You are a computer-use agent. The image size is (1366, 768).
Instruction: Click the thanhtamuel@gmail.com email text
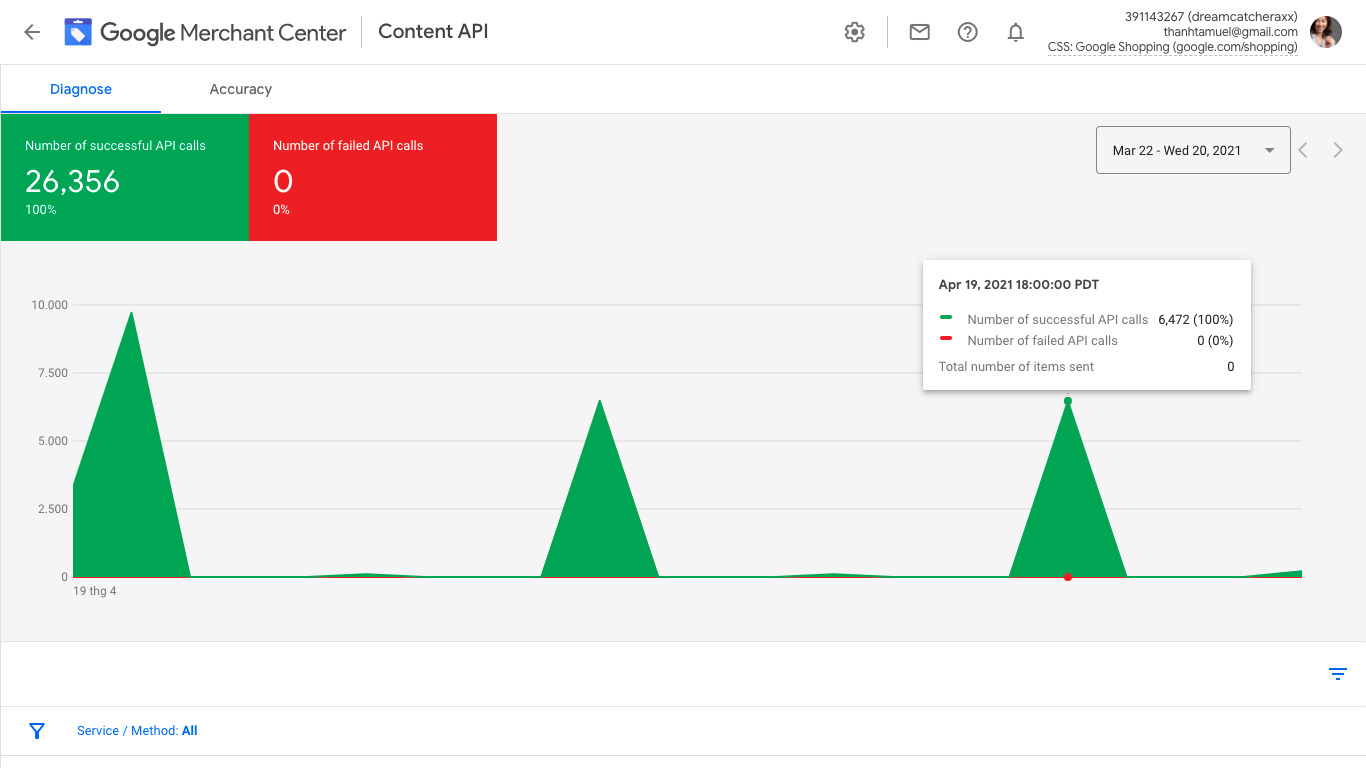[x=1230, y=32]
